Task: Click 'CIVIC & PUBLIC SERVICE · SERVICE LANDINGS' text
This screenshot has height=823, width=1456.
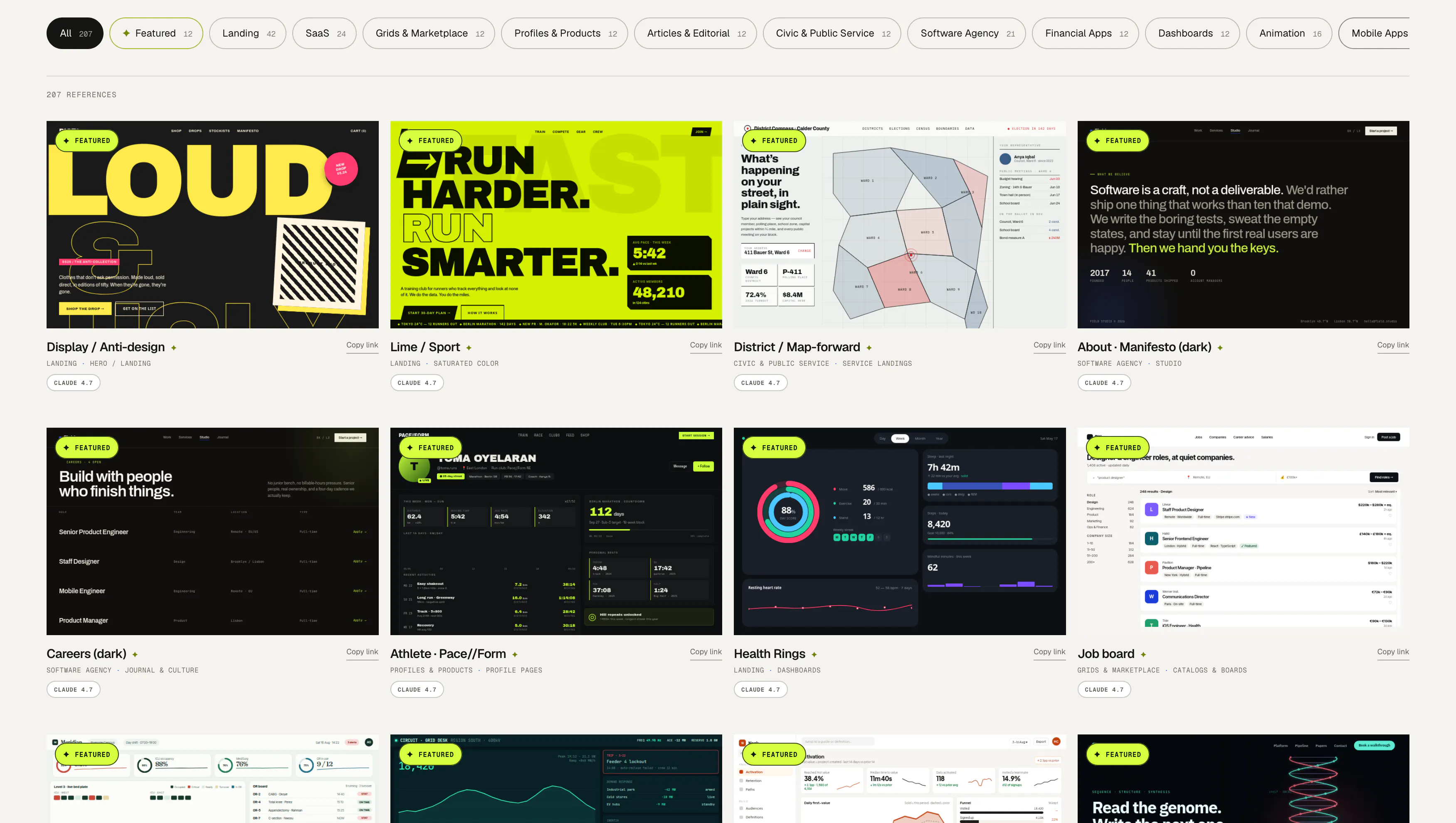Action: click(x=823, y=363)
